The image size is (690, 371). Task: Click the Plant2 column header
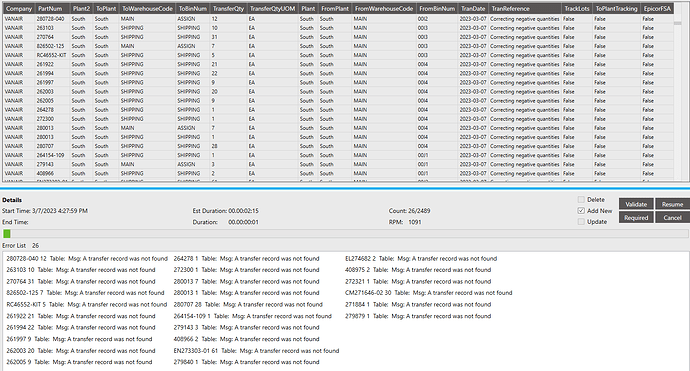click(81, 8)
